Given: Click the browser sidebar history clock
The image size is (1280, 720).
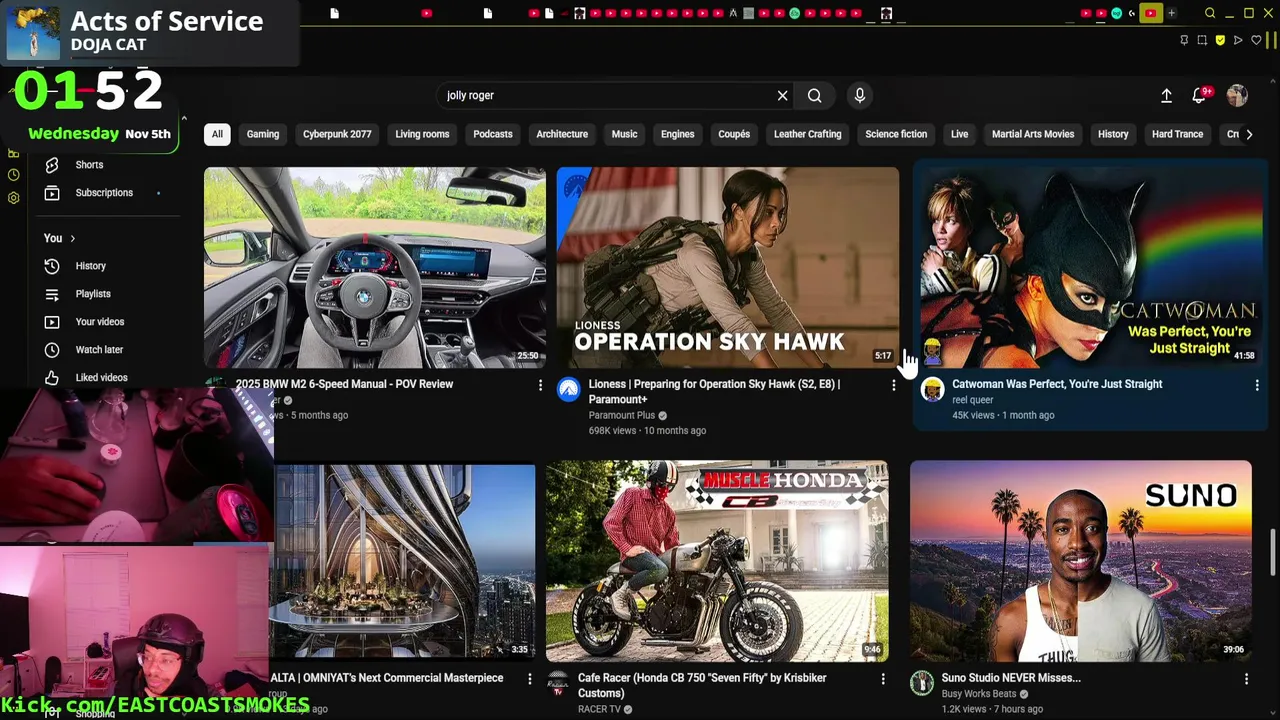Looking at the screenshot, I should 13,175.
